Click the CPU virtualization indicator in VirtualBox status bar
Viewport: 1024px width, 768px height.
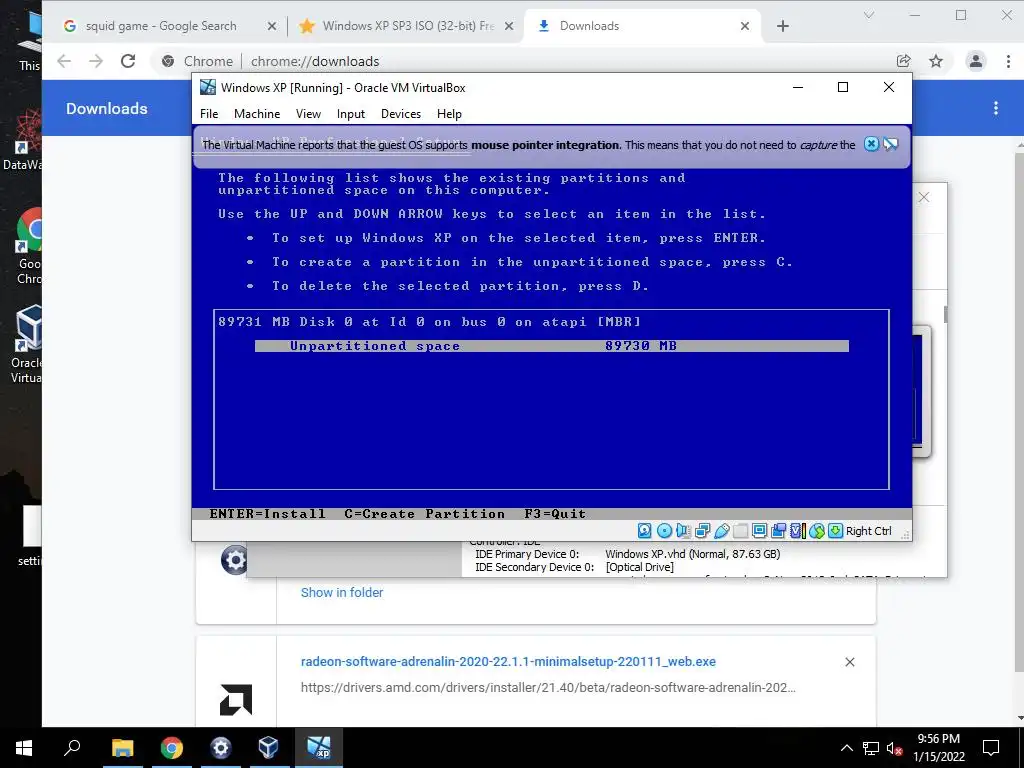(797, 531)
